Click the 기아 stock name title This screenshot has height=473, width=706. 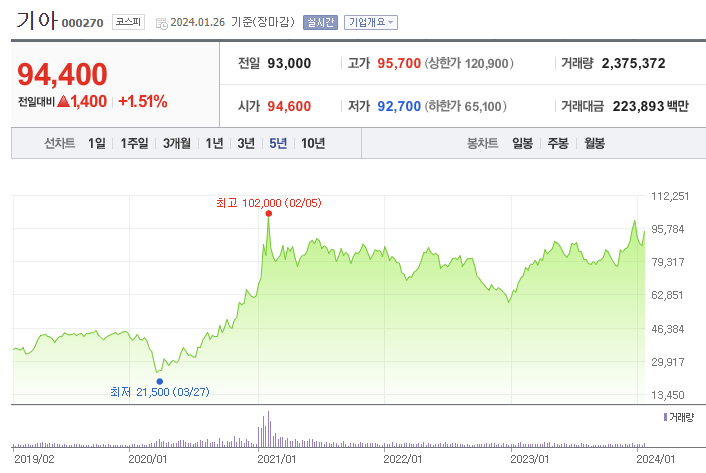pyautogui.click(x=37, y=20)
